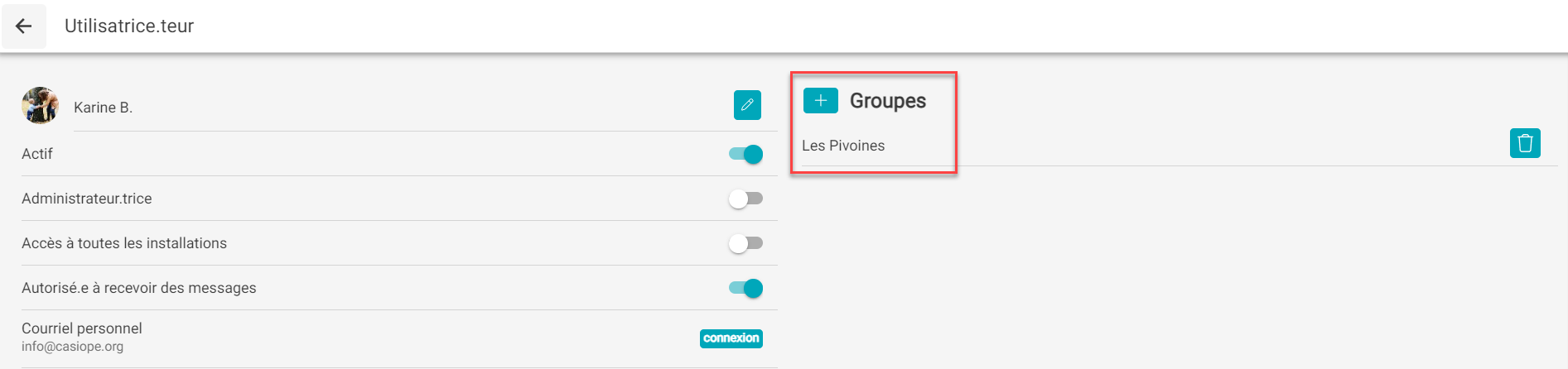
Task: Click Accès à toutes les installations label
Action: point(124,243)
